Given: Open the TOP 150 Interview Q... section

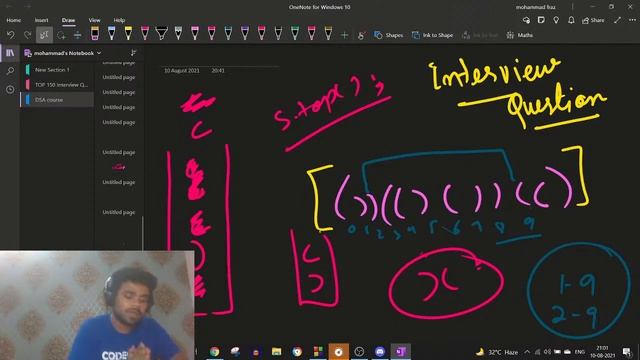Looking at the screenshot, I should pos(57,85).
